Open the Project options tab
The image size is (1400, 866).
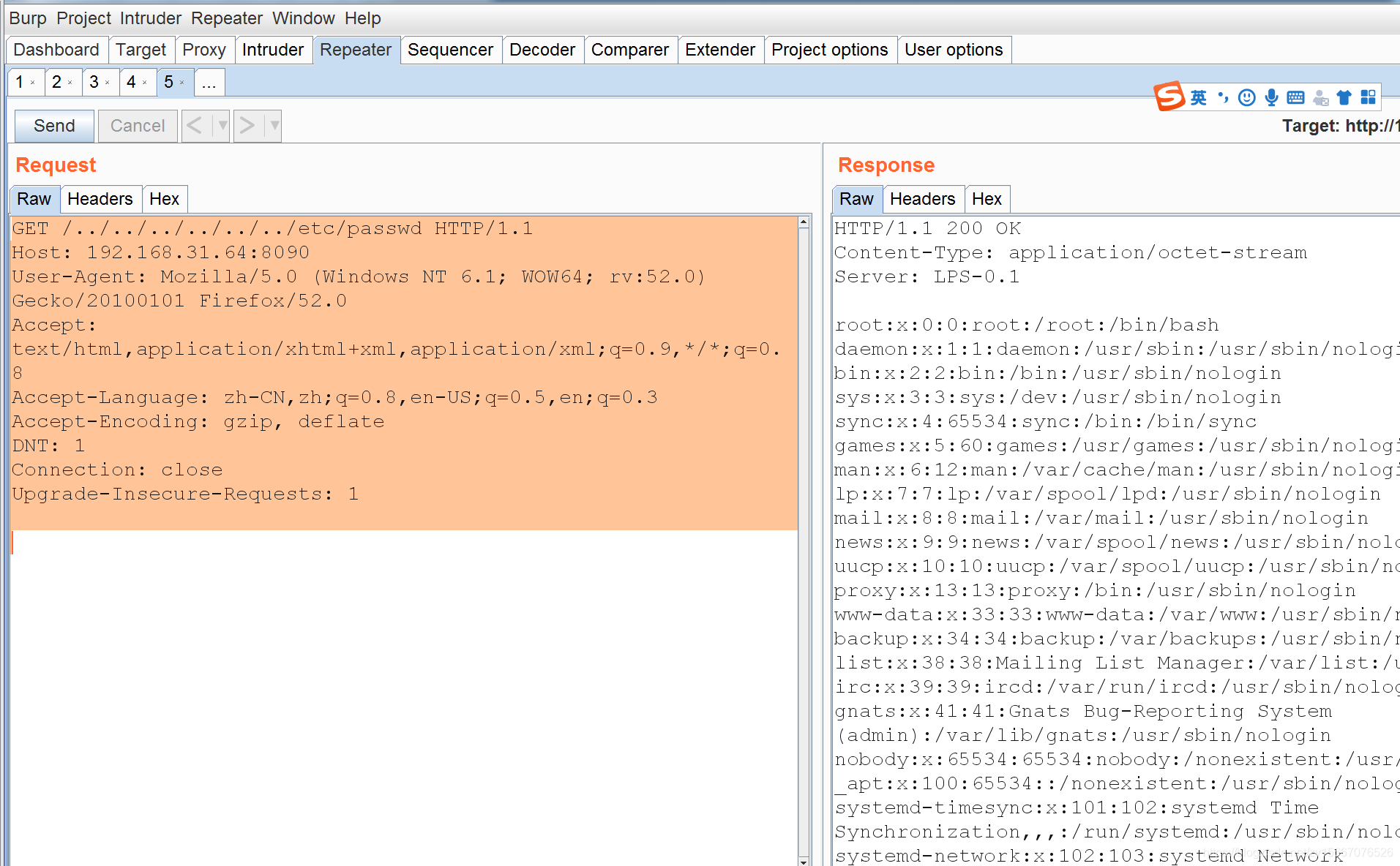(830, 50)
